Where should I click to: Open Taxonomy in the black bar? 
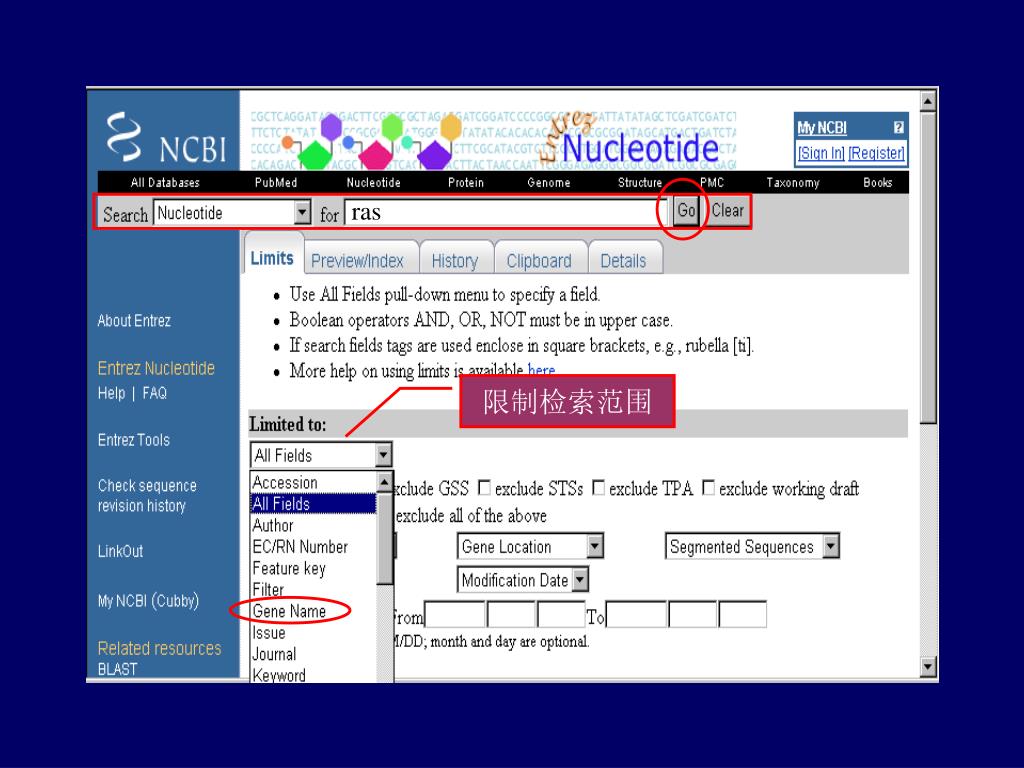pyautogui.click(x=793, y=182)
